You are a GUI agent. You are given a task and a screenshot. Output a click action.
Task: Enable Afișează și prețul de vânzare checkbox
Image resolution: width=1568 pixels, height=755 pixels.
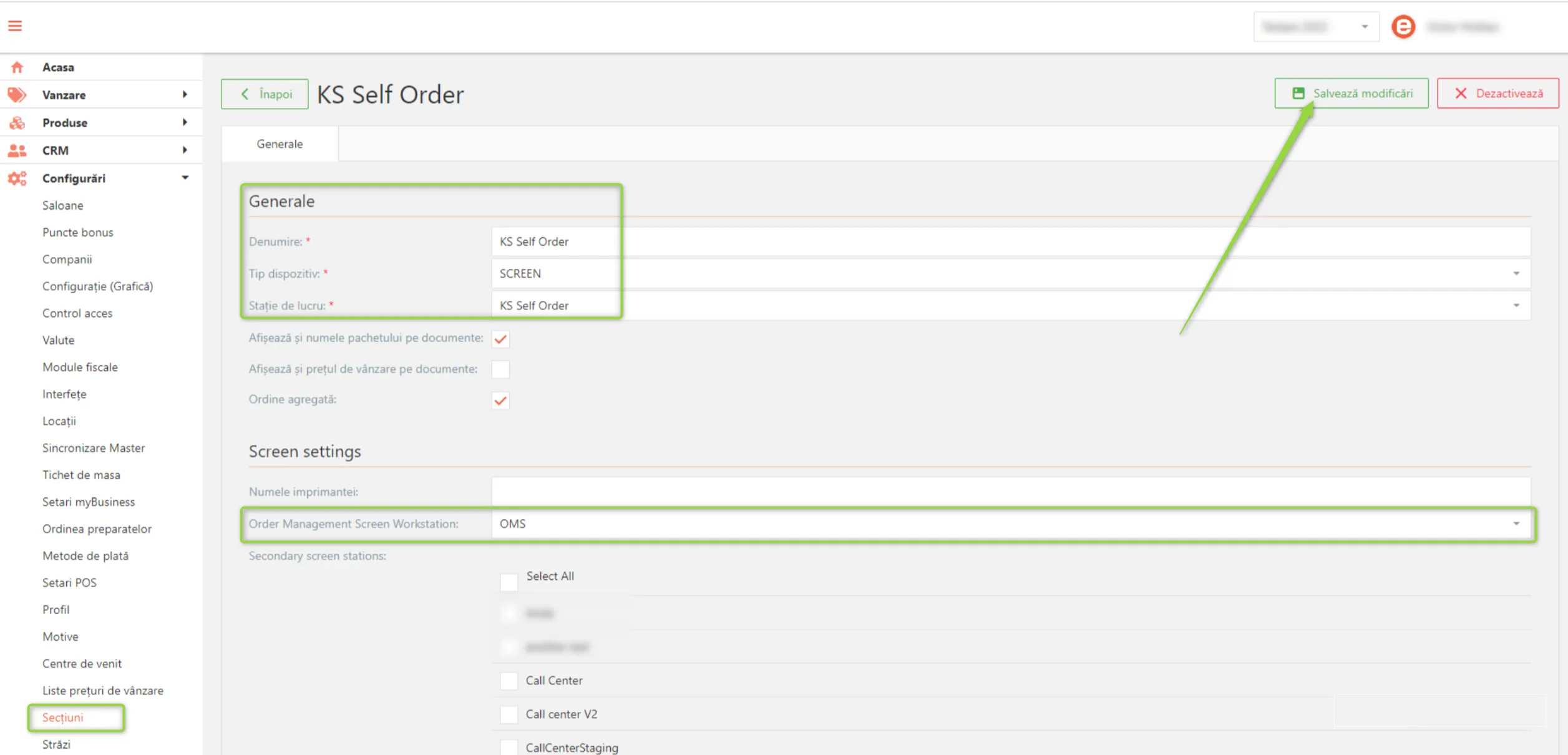(x=500, y=369)
